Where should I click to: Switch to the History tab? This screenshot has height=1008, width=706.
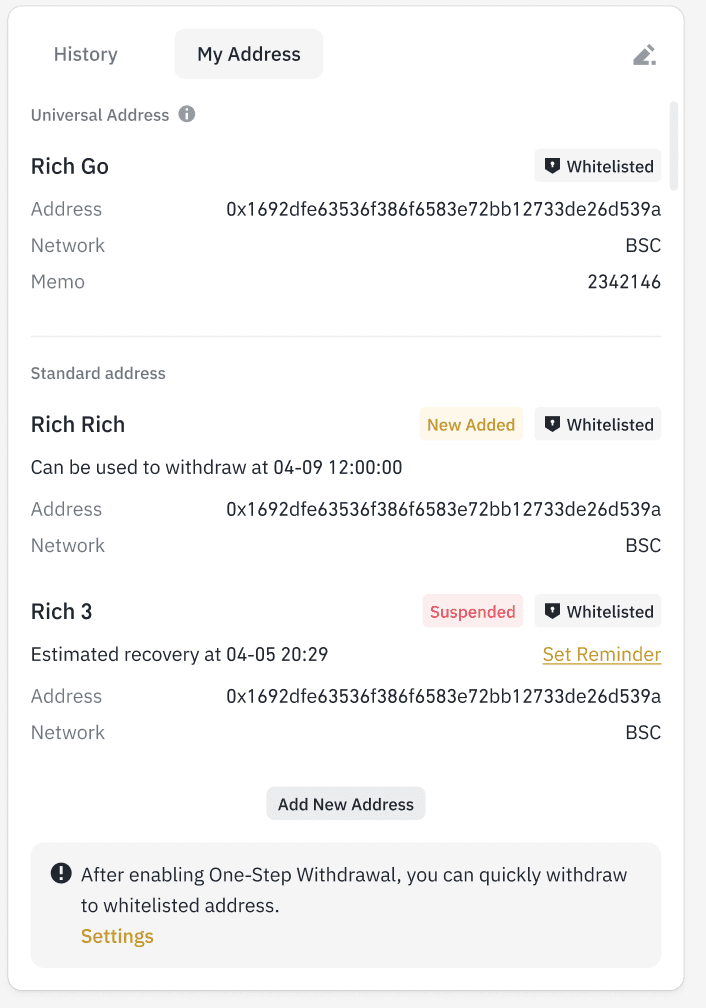[x=85, y=54]
